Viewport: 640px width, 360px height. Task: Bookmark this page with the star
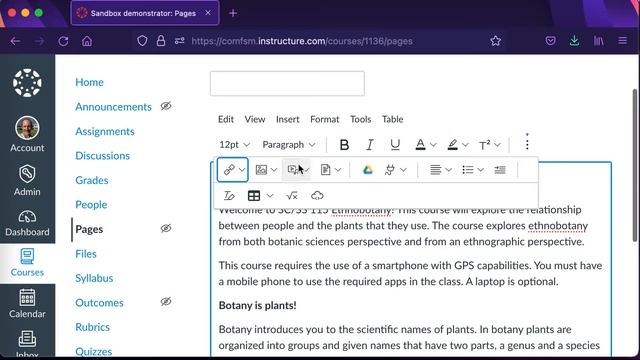pos(496,41)
